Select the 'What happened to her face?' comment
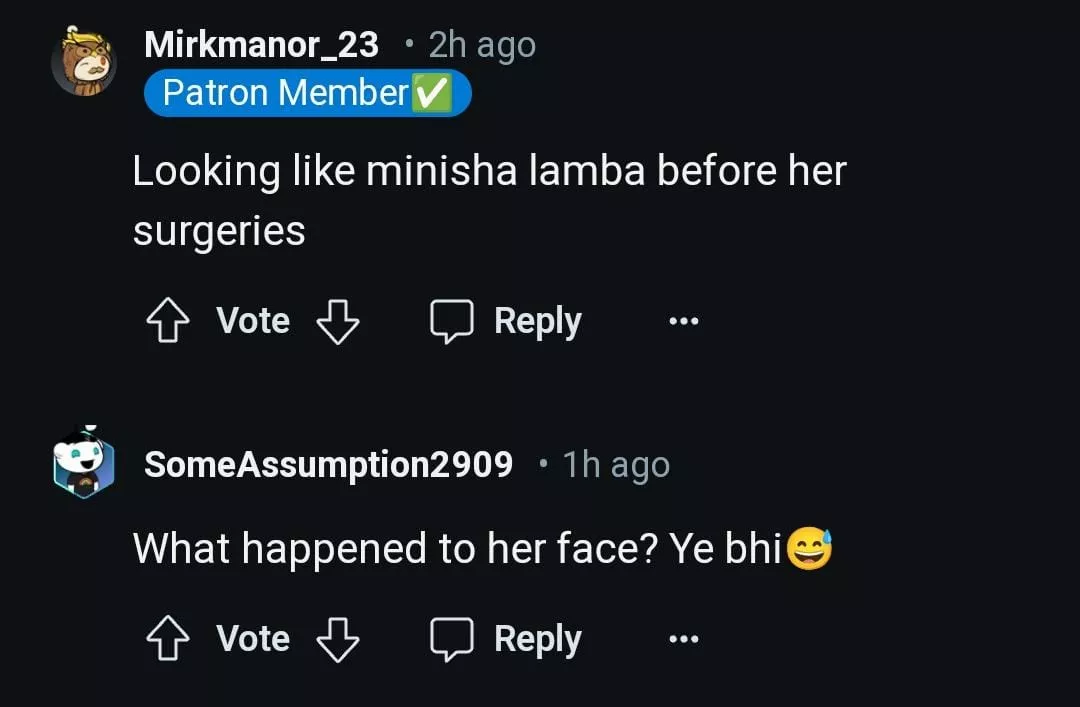Screen dimensions: 1080x707 click(x=456, y=548)
